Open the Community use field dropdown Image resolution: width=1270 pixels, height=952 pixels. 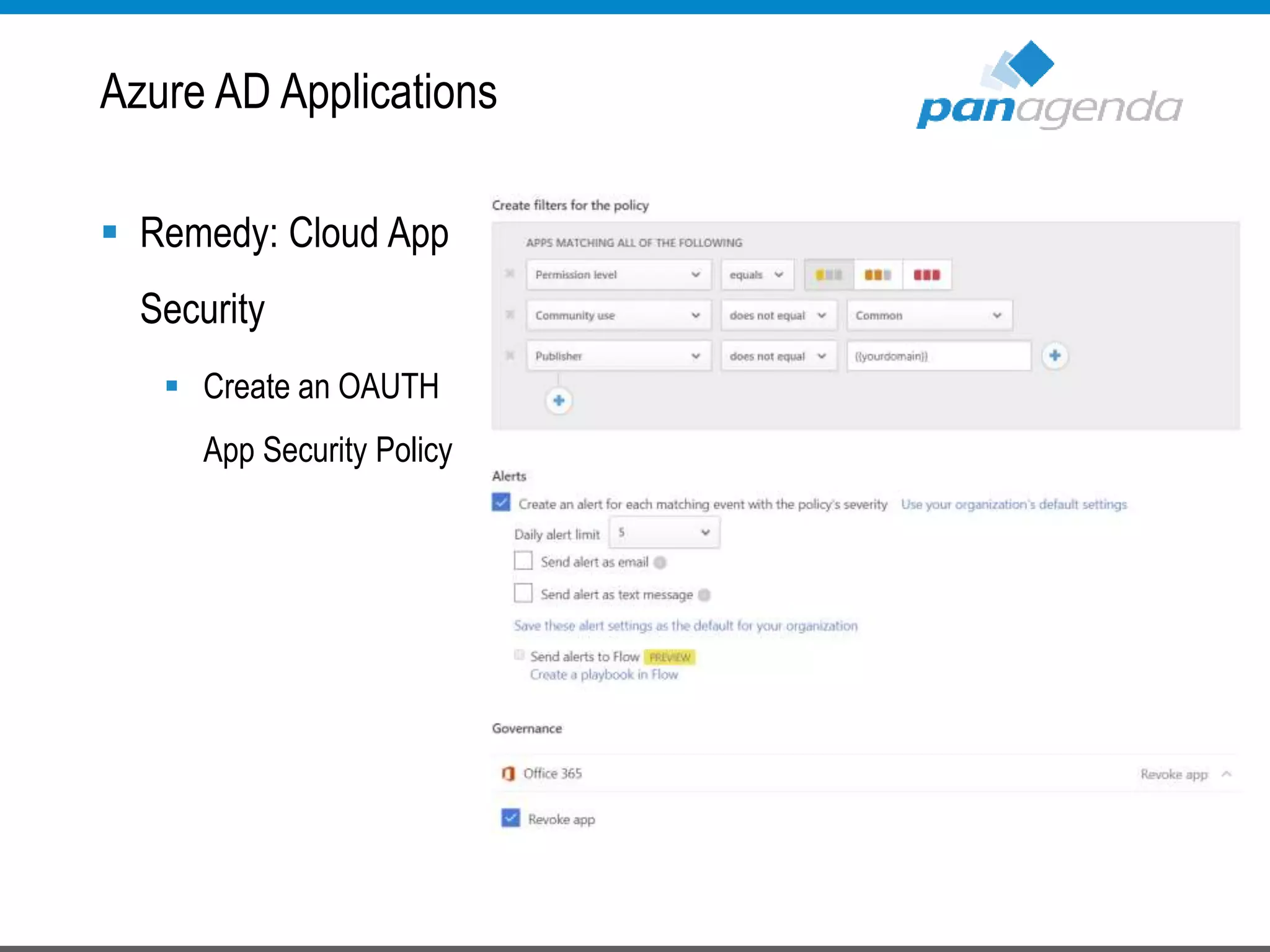pyautogui.click(x=618, y=315)
